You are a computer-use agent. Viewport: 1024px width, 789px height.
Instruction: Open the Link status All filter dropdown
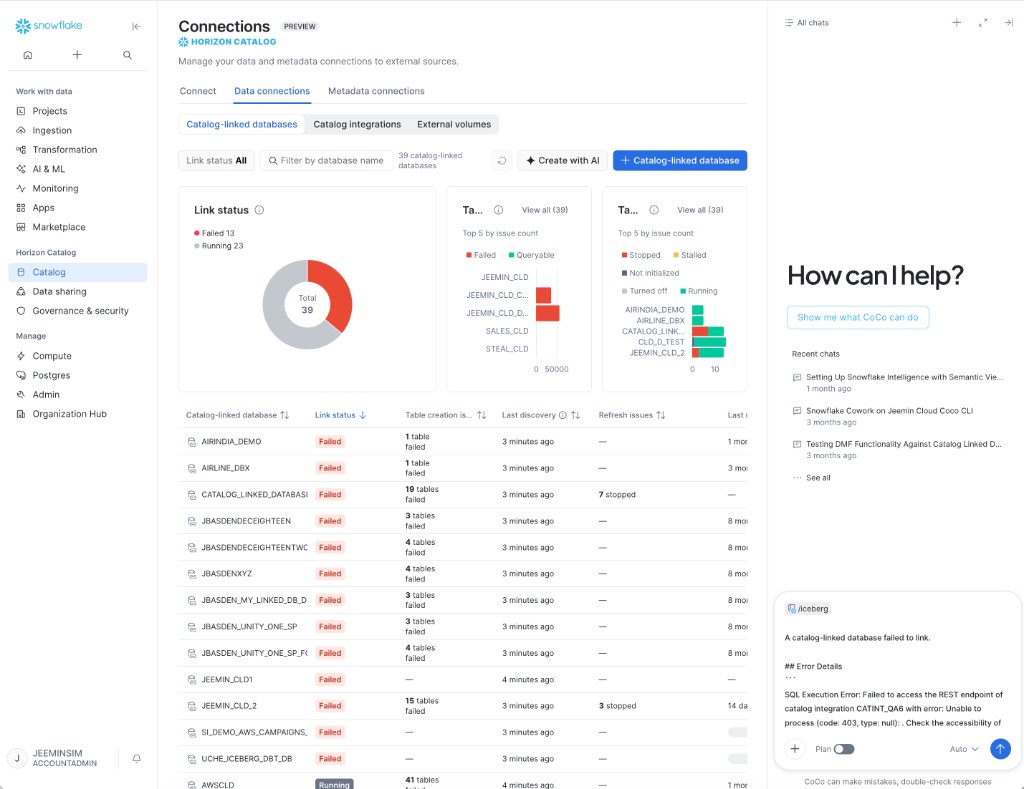[216, 161]
